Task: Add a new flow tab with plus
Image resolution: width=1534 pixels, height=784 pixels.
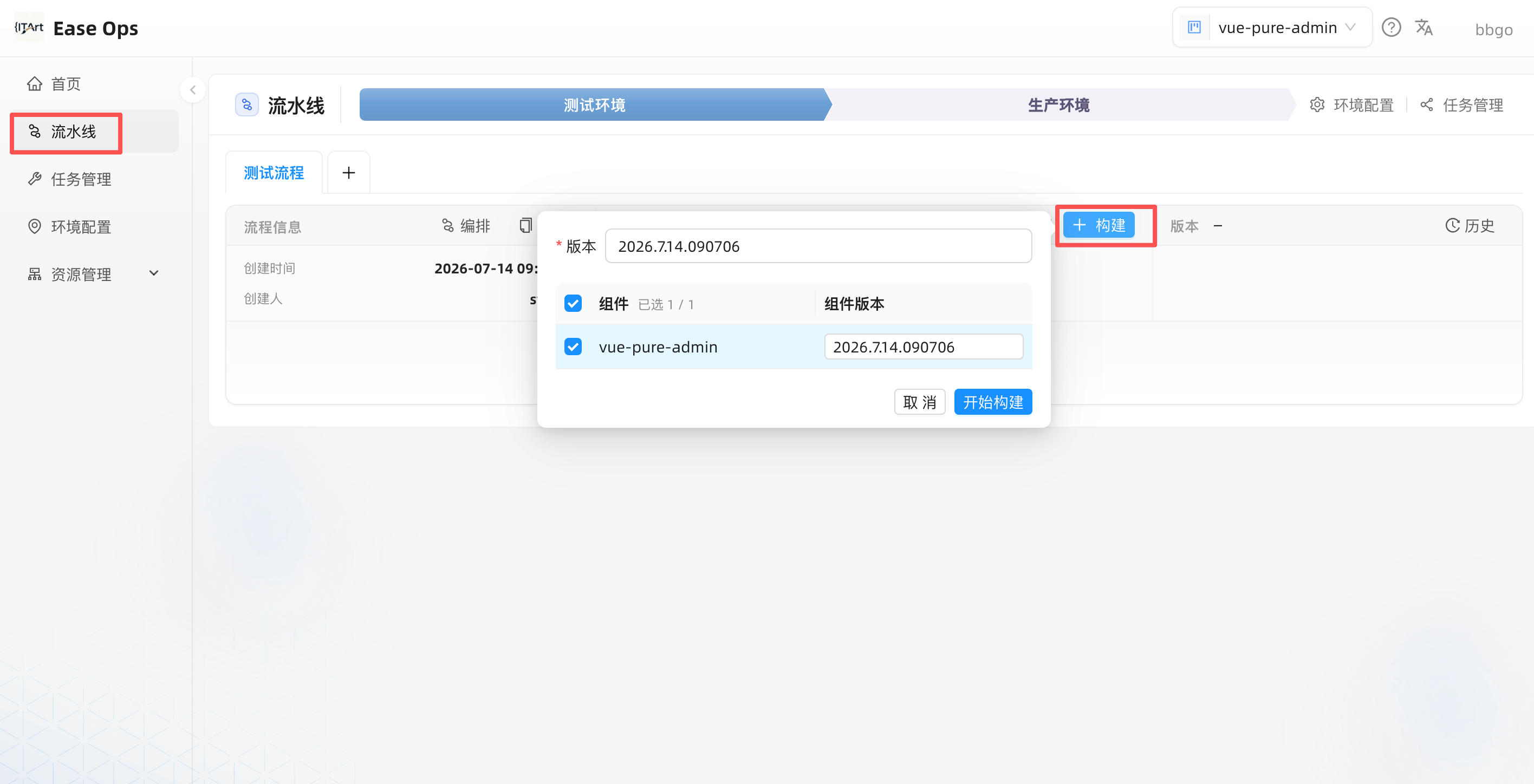Action: (x=349, y=173)
